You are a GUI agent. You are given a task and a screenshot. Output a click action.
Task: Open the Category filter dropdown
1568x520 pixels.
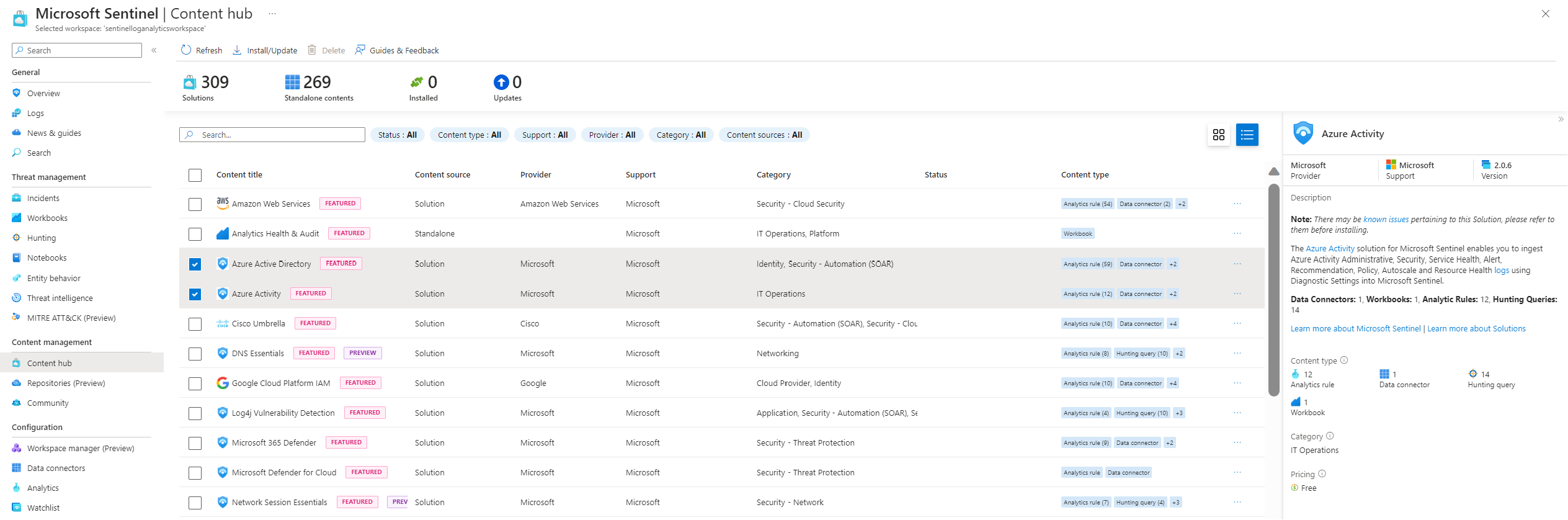point(681,135)
